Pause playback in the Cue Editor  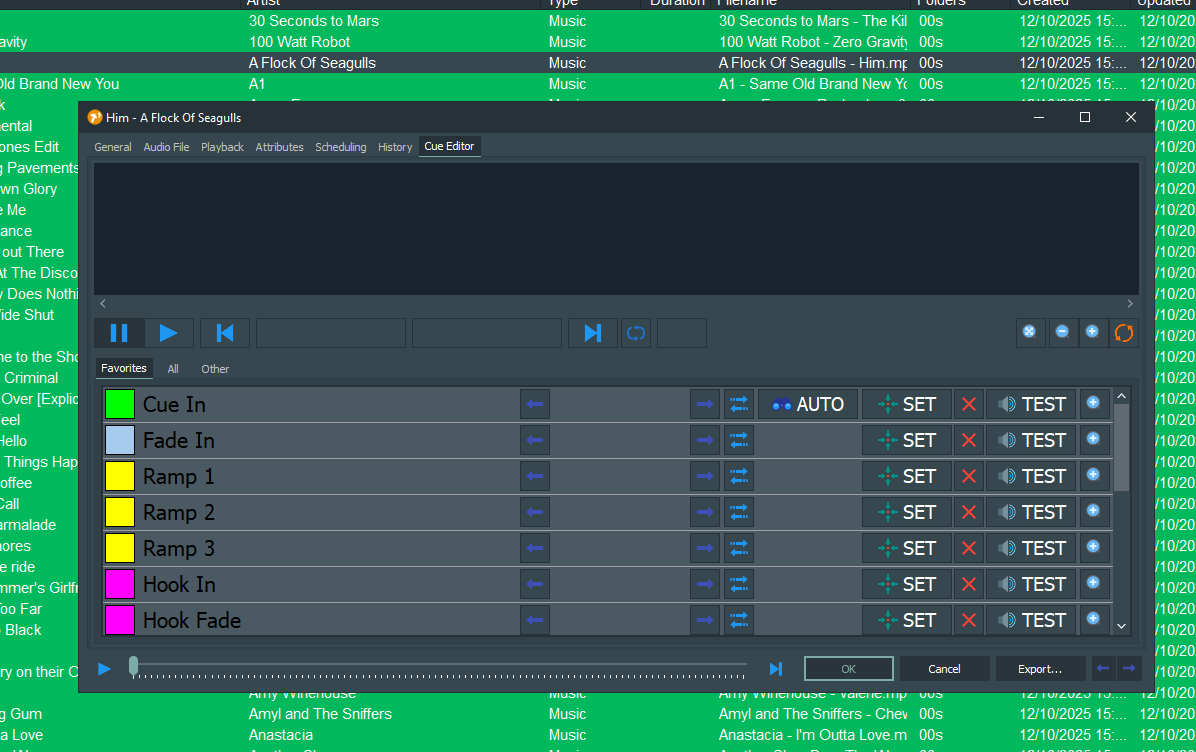pyautogui.click(x=119, y=333)
